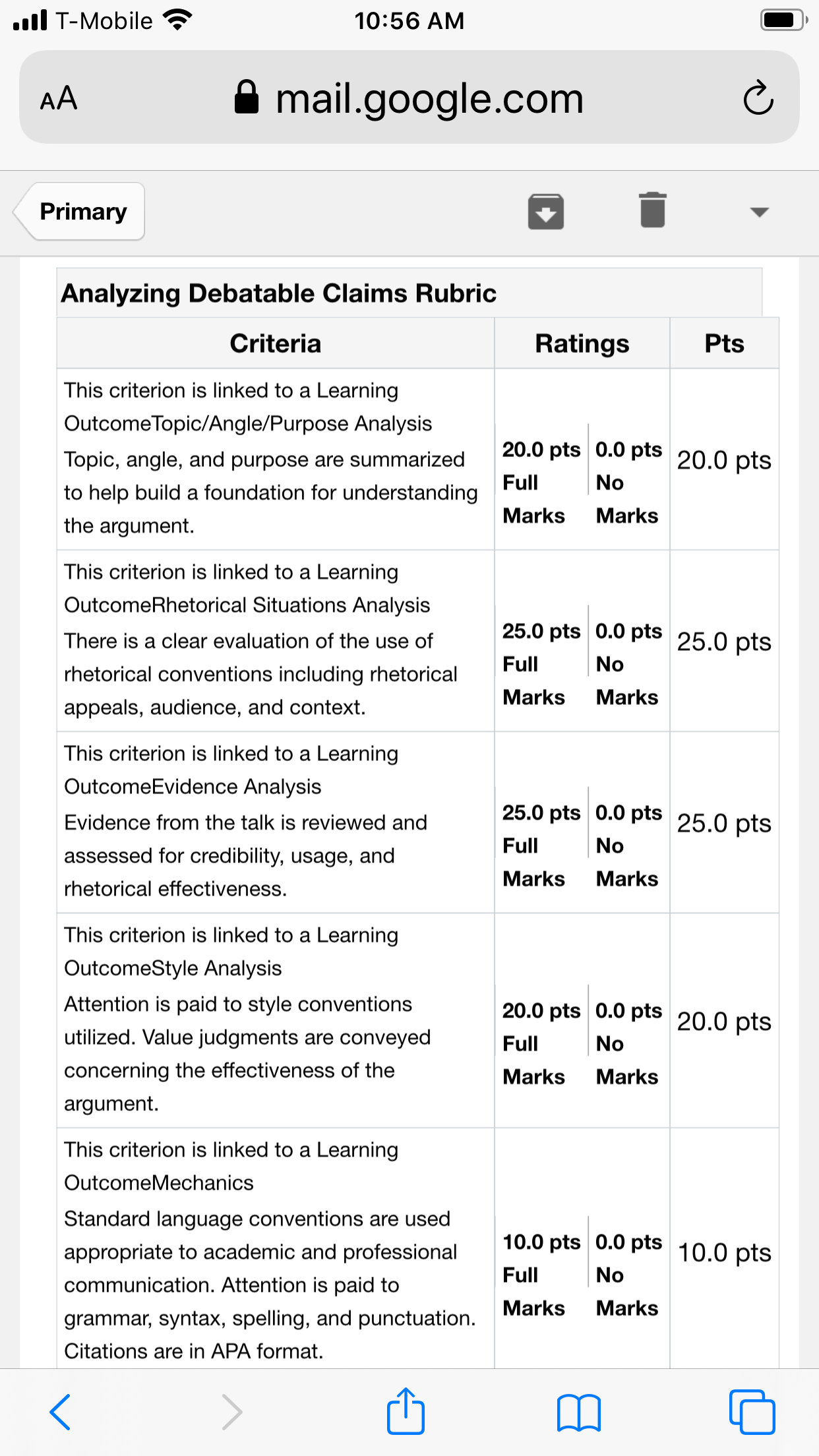Tap the archive email icon
This screenshot has width=819, height=1456.
[x=545, y=212]
